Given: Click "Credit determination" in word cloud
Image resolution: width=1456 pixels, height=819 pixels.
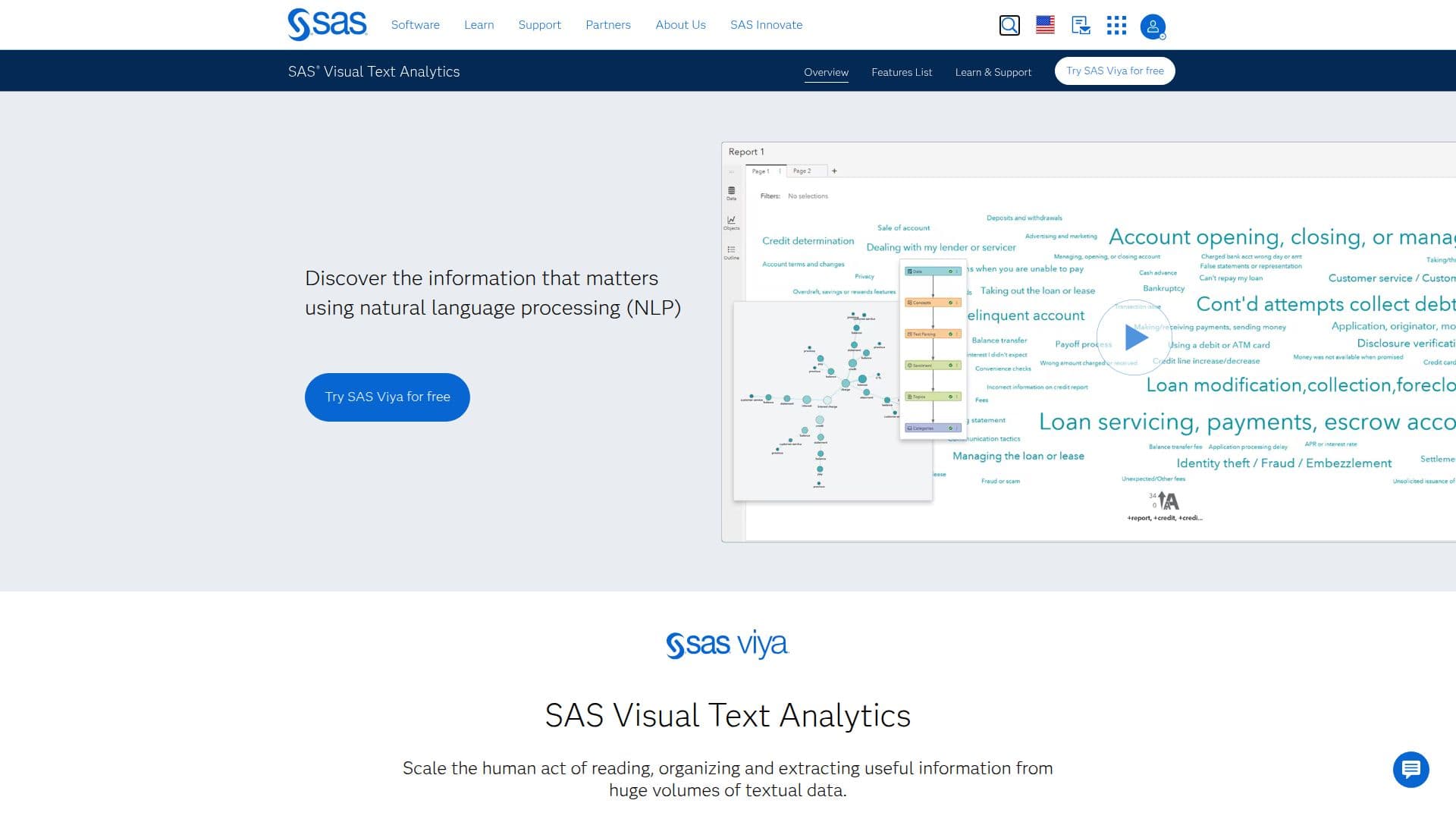Looking at the screenshot, I should tap(808, 240).
